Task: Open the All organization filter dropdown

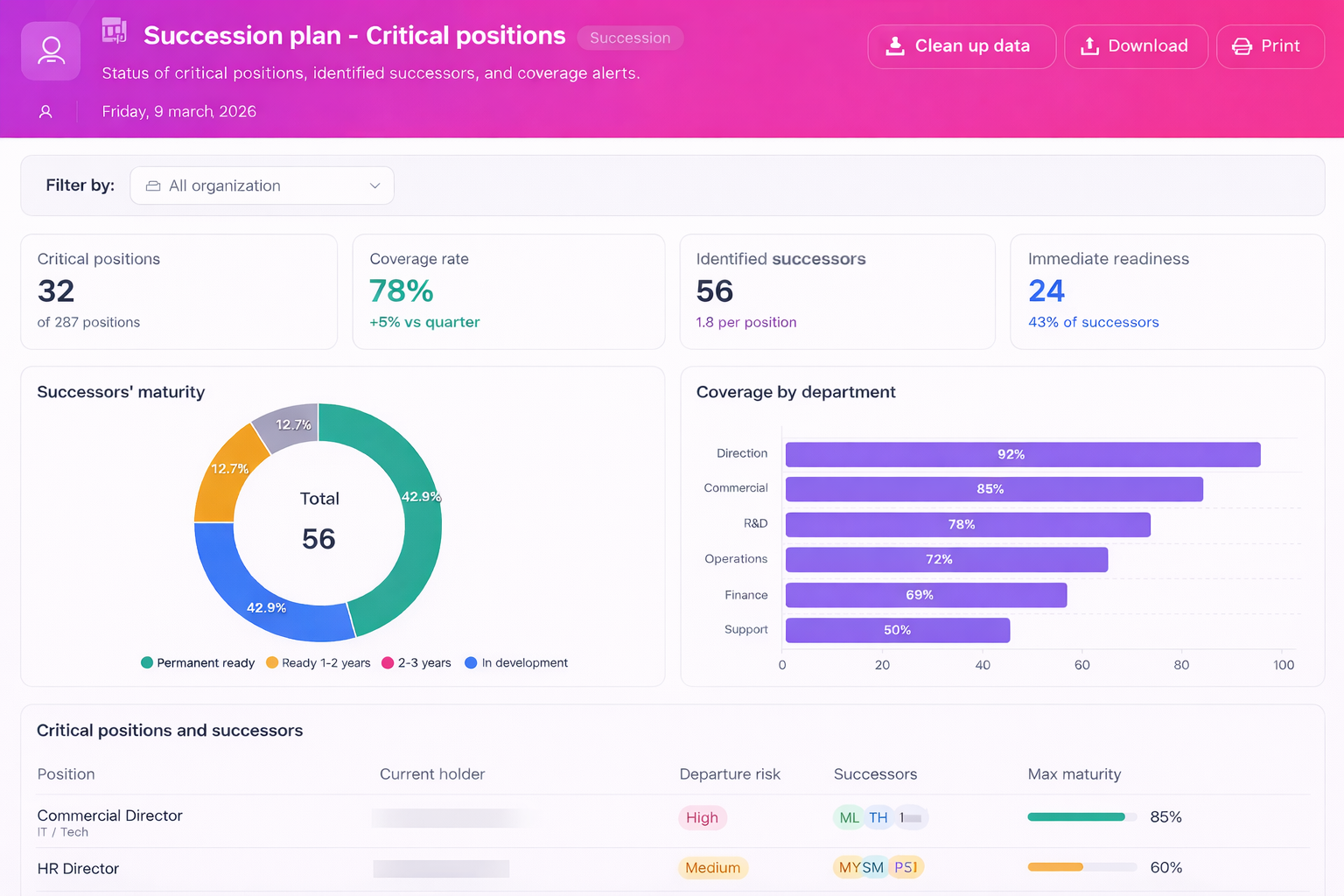Action: [262, 185]
